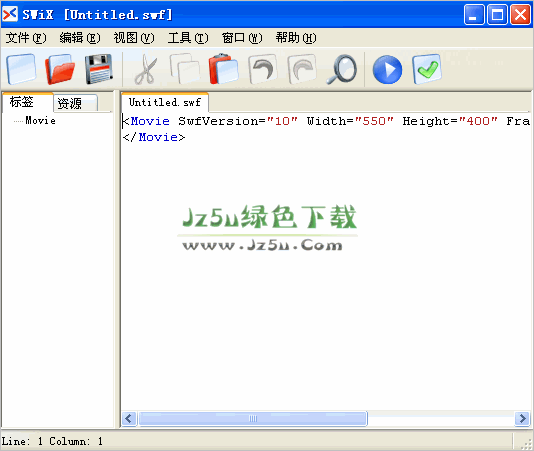The image size is (534, 451).
Task: Switch to the 资源 tab
Action: (75, 103)
